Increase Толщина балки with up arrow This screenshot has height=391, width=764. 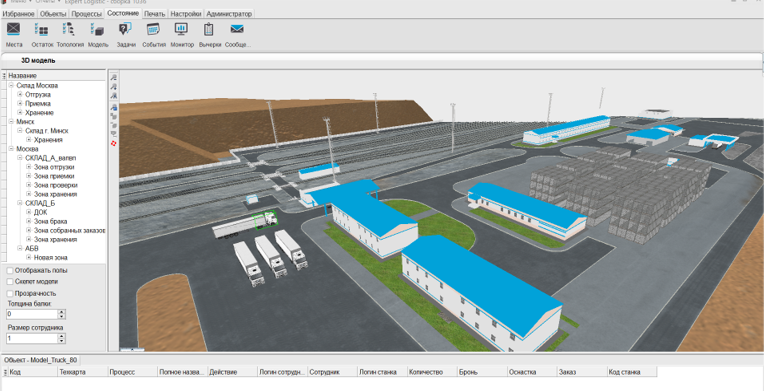pyautogui.click(x=61, y=312)
